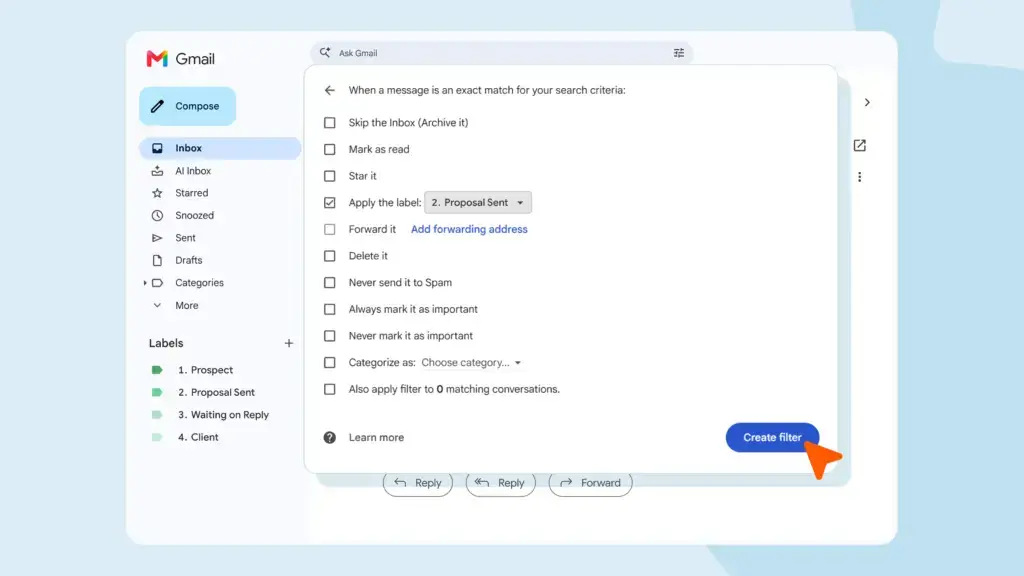Open the 1. Prospect label
The width and height of the screenshot is (1024, 576).
tap(205, 370)
